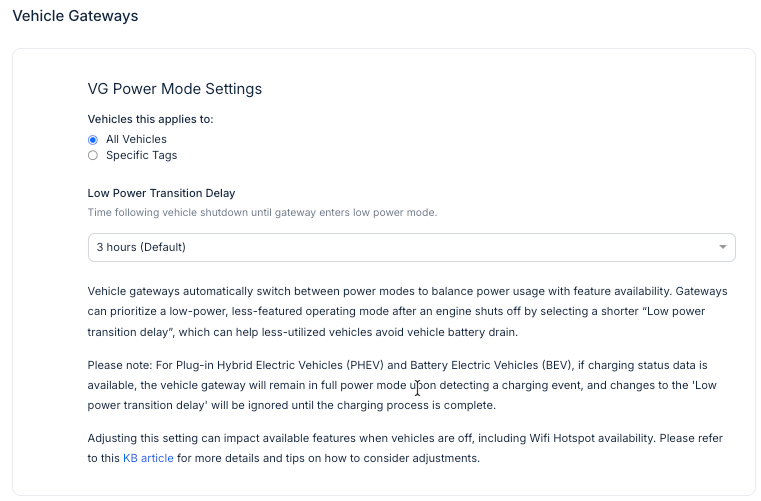761x501 pixels.
Task: Click the gray "Time following vehicle shutdown" helper text
Action: coord(262,212)
